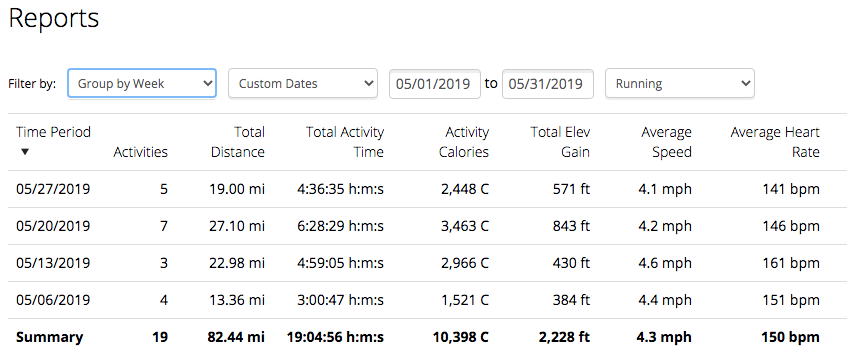This screenshot has width=847, height=361.
Task: Sort by Average Heart Rate header
Action: click(775, 142)
